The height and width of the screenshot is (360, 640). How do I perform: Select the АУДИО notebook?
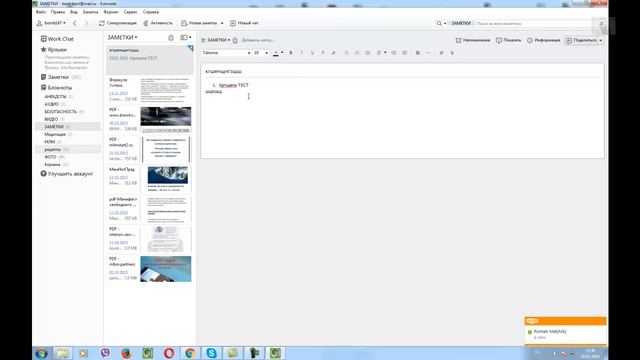click(x=51, y=104)
